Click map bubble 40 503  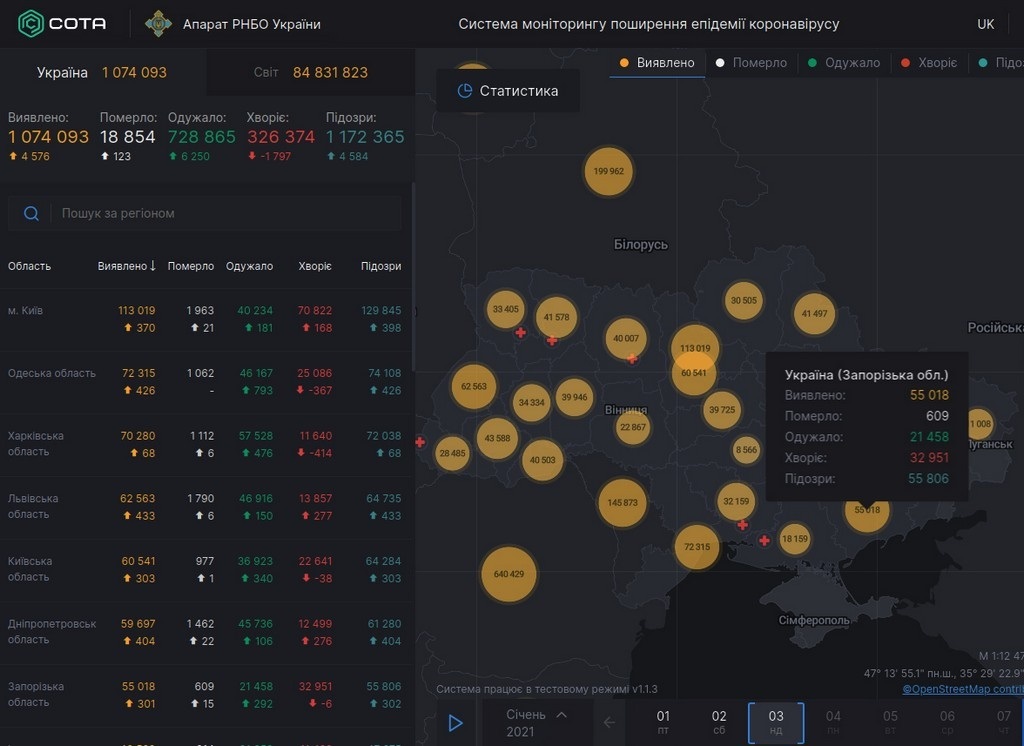(x=543, y=460)
